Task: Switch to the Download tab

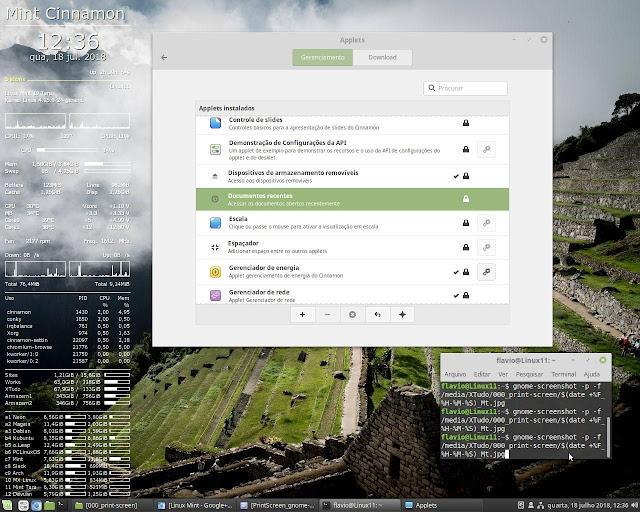Action: 382,58
